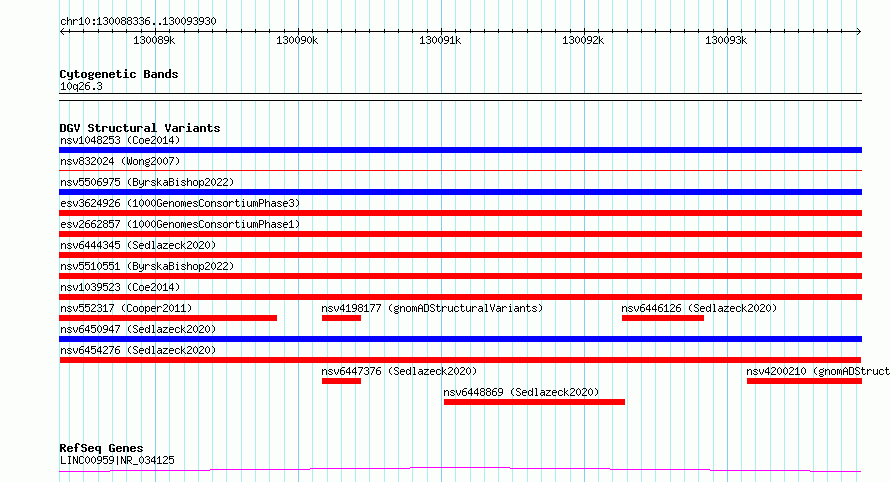This screenshot has width=890, height=482.
Task: Select the red bar under nsv4200210
Action: (x=804, y=381)
